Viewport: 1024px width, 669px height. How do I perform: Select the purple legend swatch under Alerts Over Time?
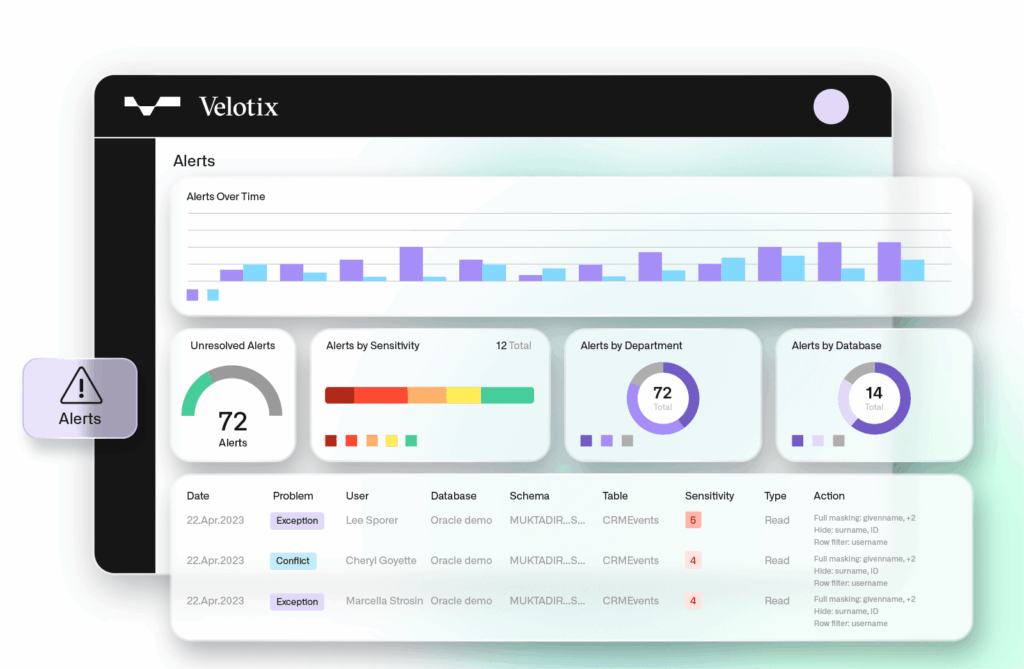pos(193,295)
